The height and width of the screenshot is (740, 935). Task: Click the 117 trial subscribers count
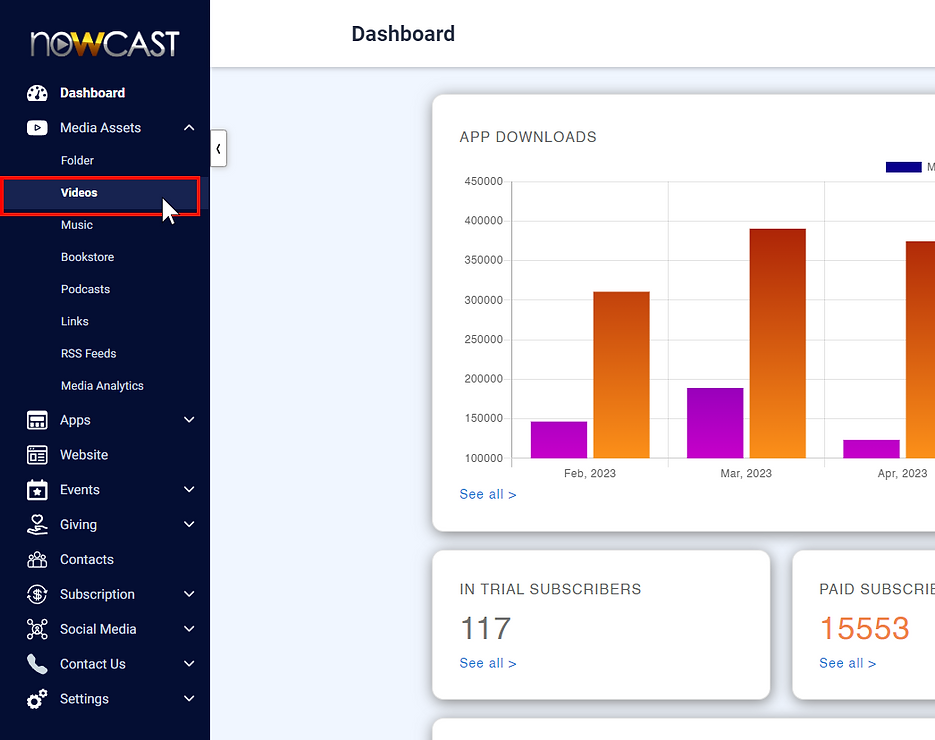click(485, 628)
